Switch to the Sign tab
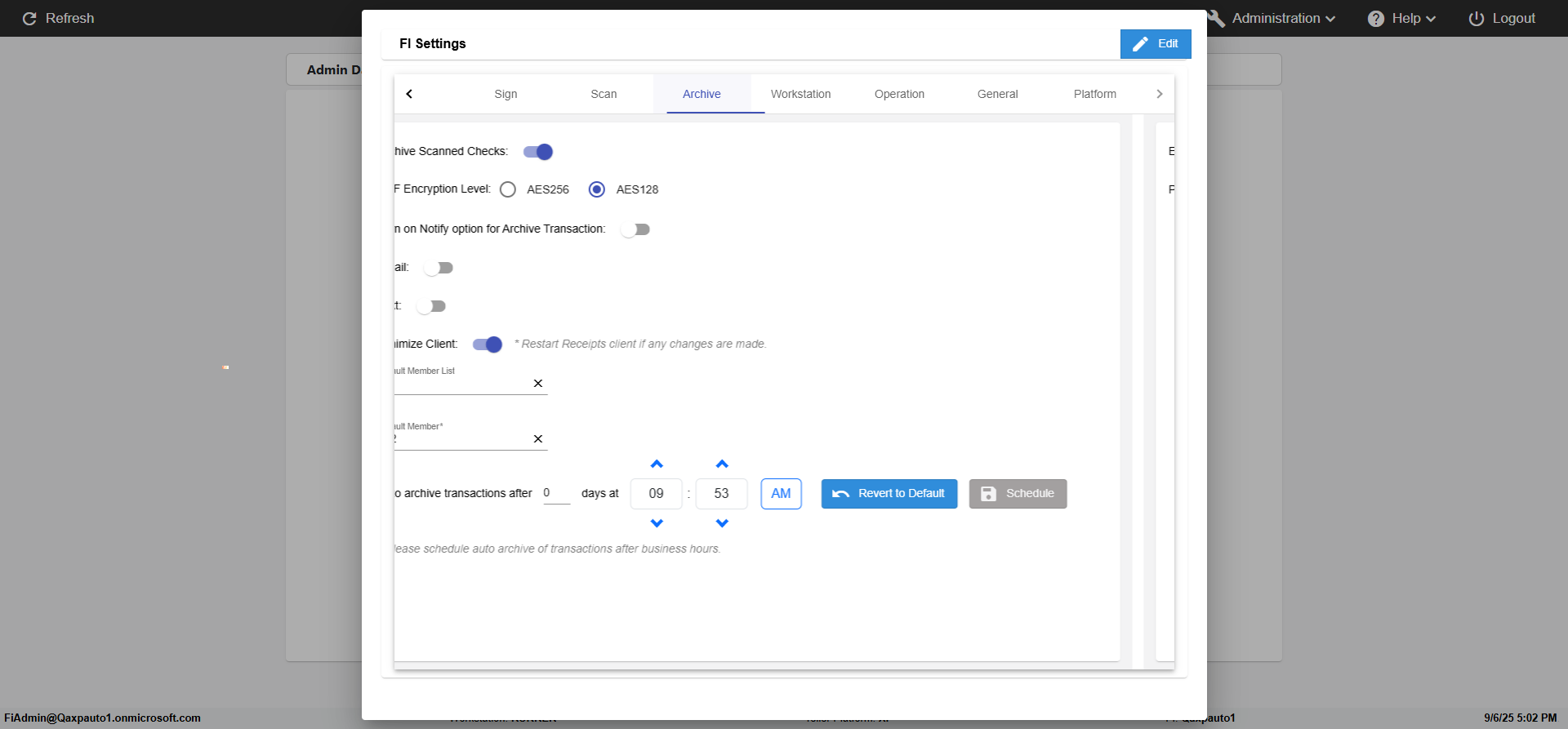Image resolution: width=1568 pixels, height=729 pixels. (x=506, y=94)
